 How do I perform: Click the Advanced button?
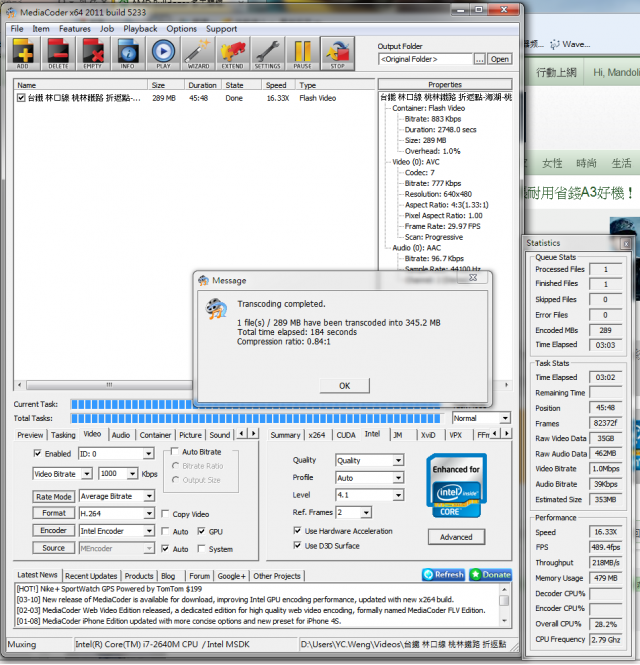click(x=456, y=537)
